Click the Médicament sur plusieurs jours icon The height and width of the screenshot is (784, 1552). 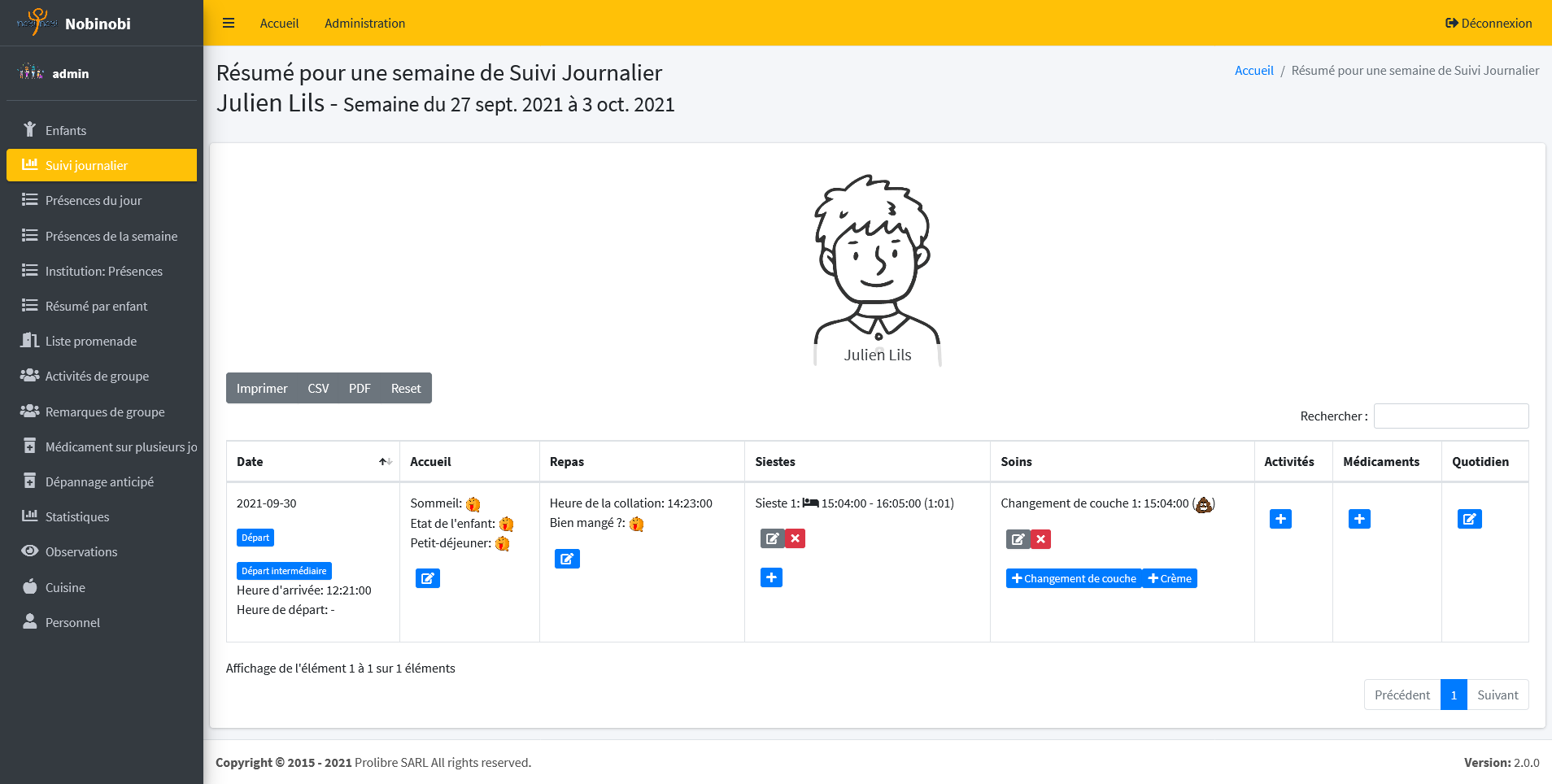(x=30, y=446)
